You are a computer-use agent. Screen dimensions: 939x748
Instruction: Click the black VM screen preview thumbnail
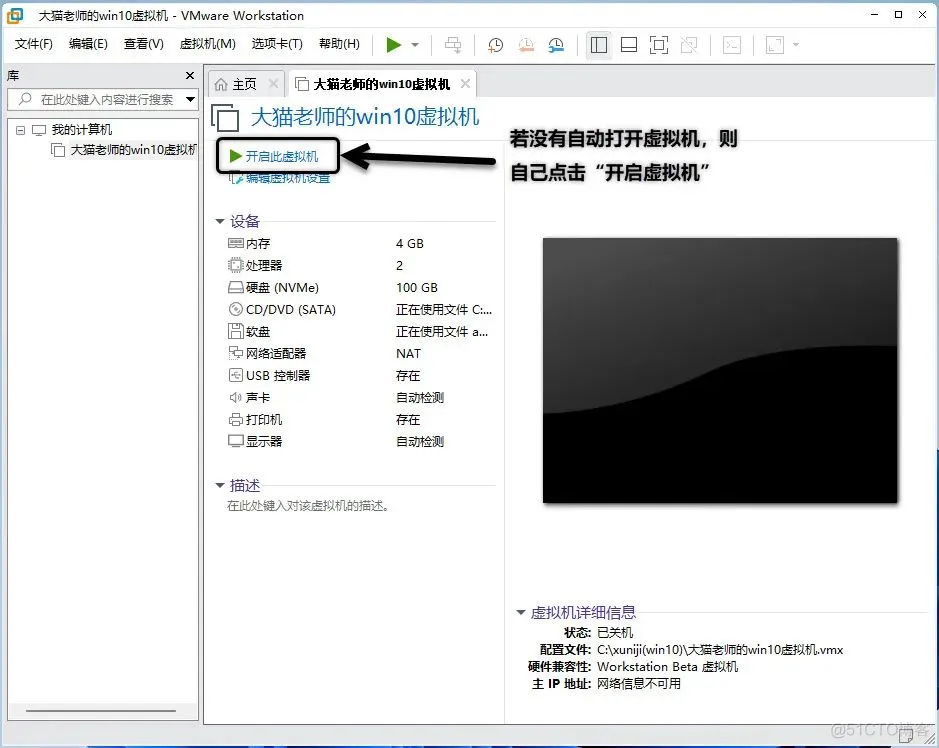[720, 371]
